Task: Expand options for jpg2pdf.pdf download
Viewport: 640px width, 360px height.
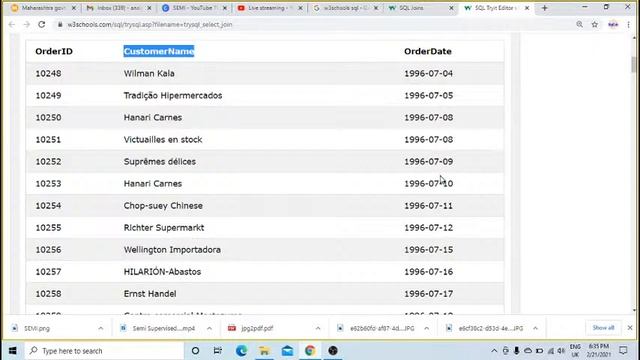Action: 318,328
